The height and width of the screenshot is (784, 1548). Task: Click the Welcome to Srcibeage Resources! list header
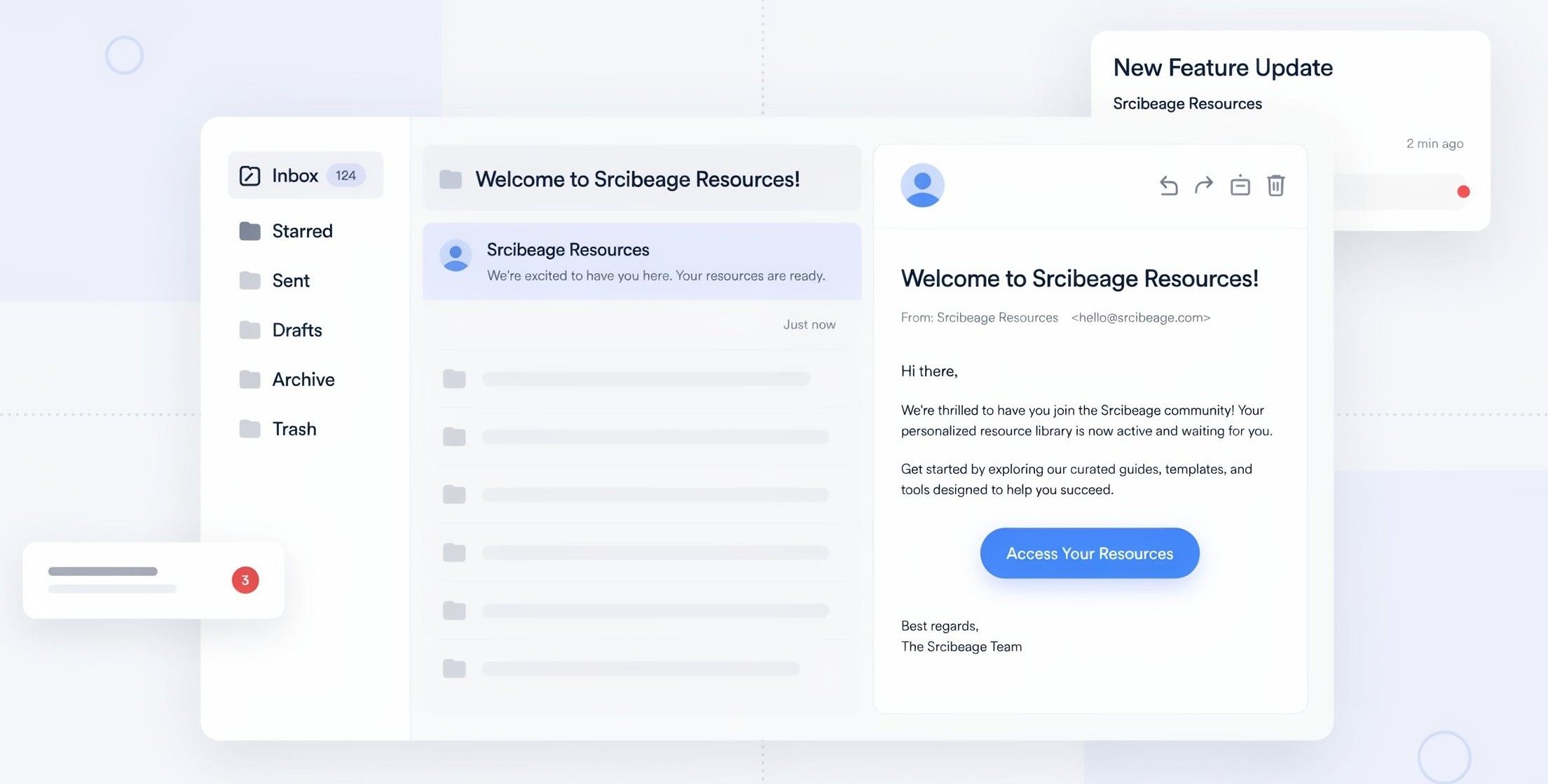(x=642, y=178)
